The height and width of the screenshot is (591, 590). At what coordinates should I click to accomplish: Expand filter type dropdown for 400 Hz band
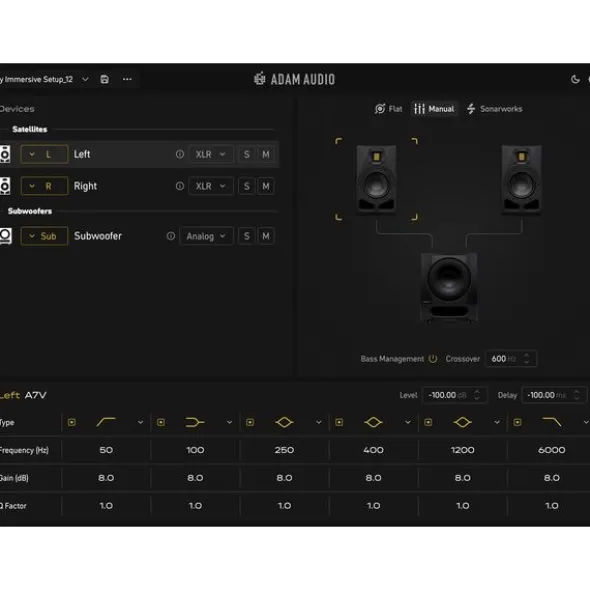point(408,422)
